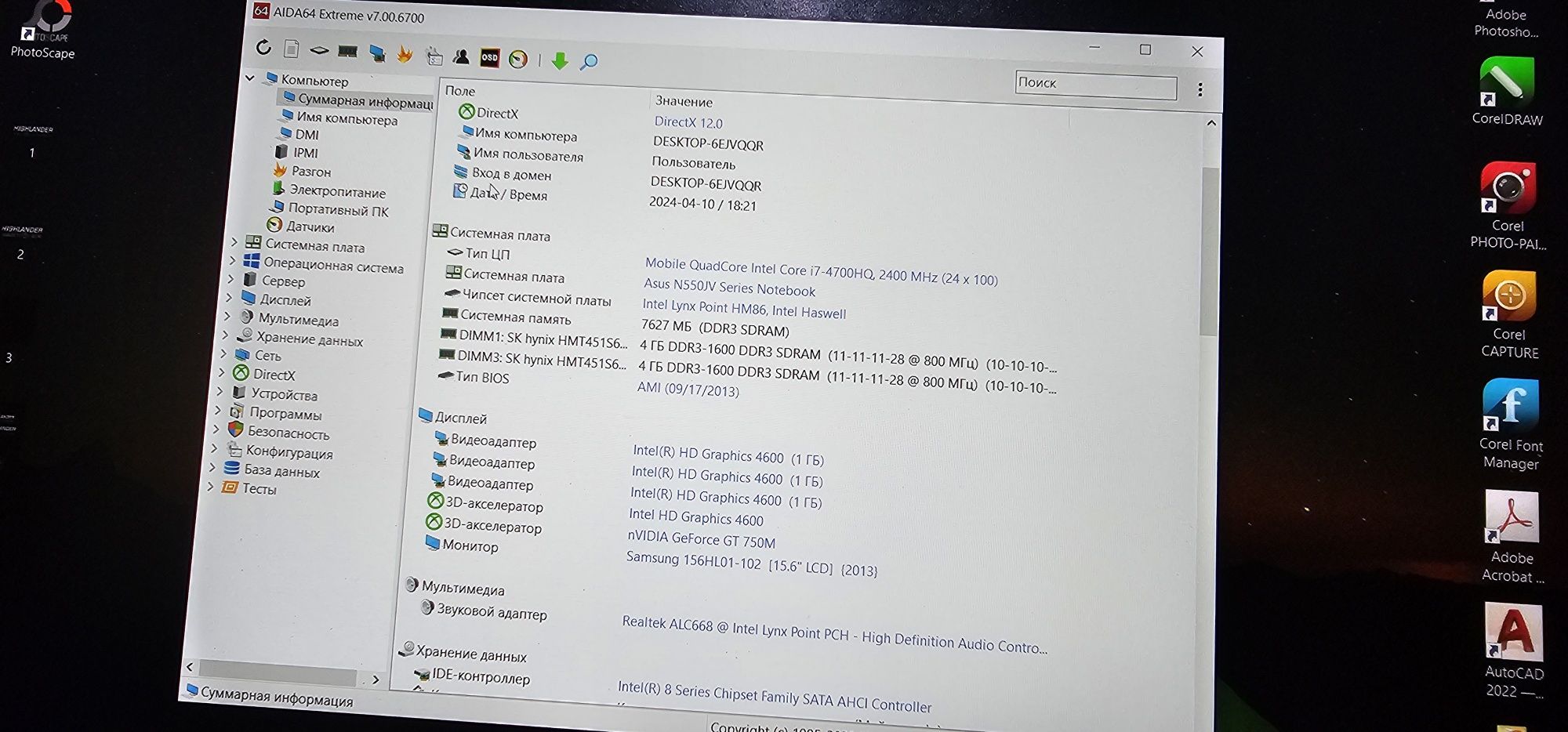Open the Asus N550JV Series Notebook link
The width and height of the screenshot is (1568, 732).
click(x=729, y=287)
